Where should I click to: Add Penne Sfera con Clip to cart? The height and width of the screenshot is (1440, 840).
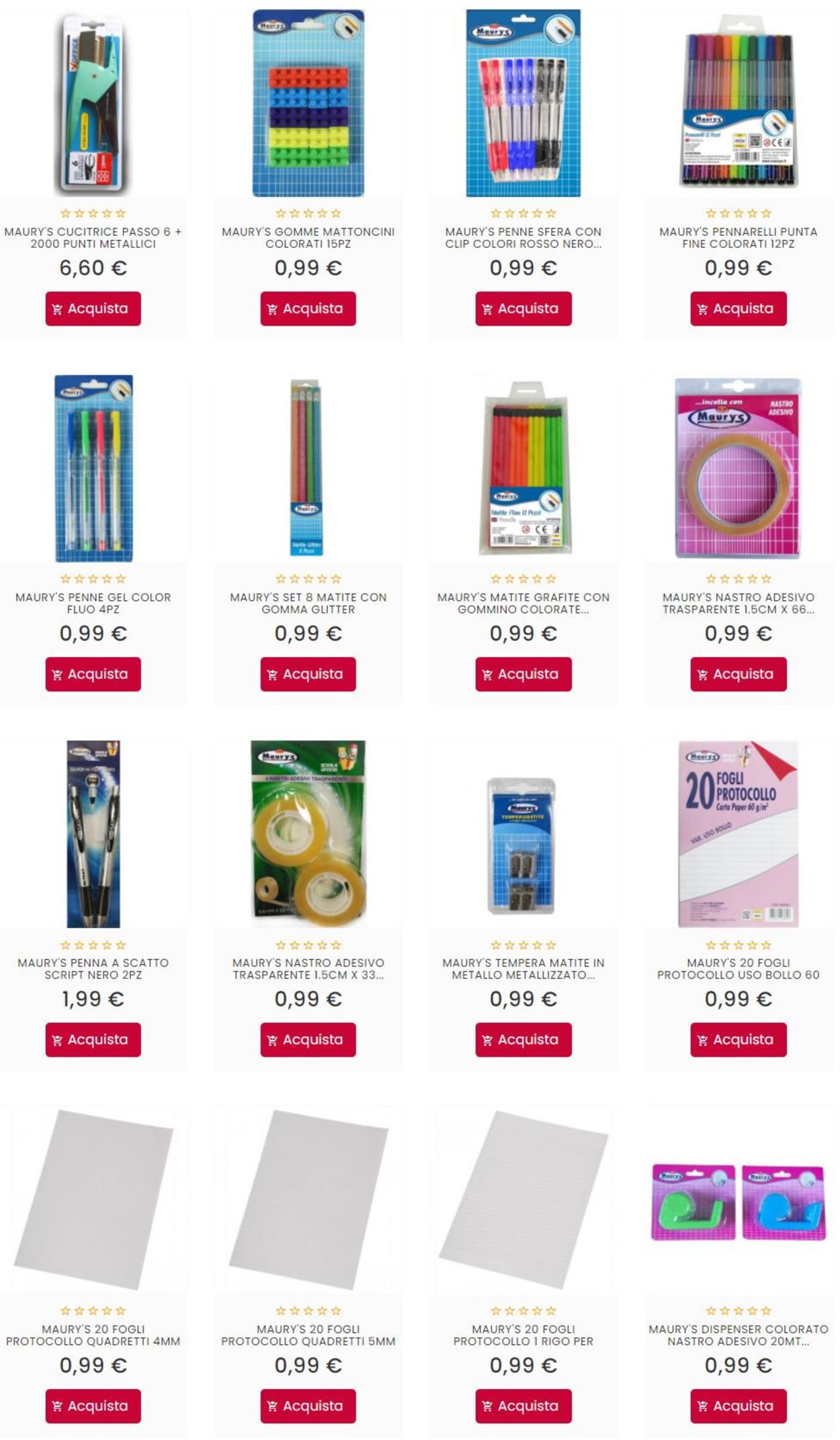523,308
